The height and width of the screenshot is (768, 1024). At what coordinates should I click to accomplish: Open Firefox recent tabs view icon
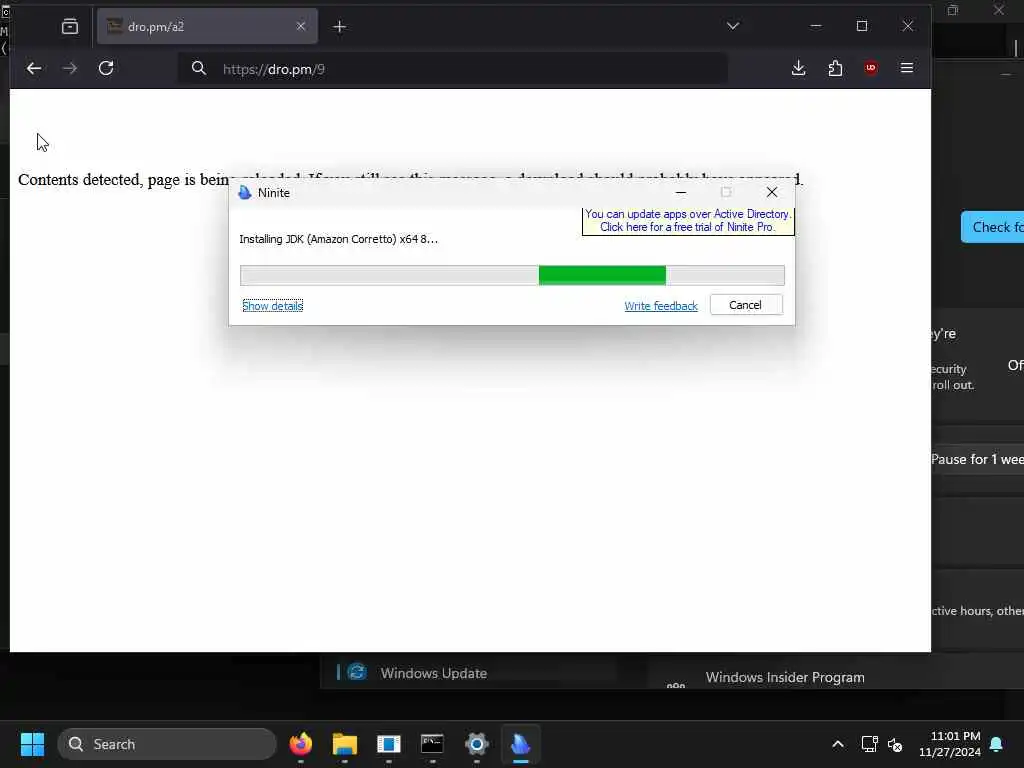(x=70, y=26)
